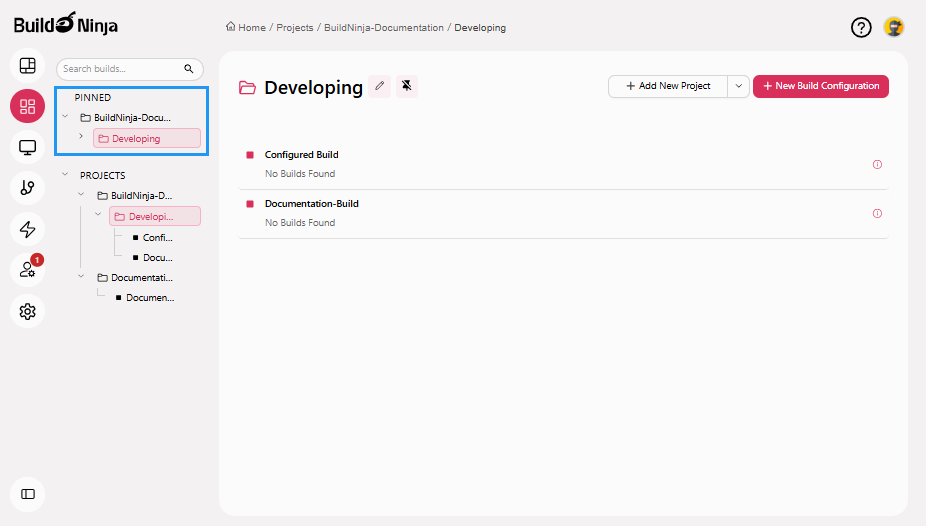The height and width of the screenshot is (526, 926).
Task: Open the Agents monitor sidebar icon
Action: coord(27,147)
